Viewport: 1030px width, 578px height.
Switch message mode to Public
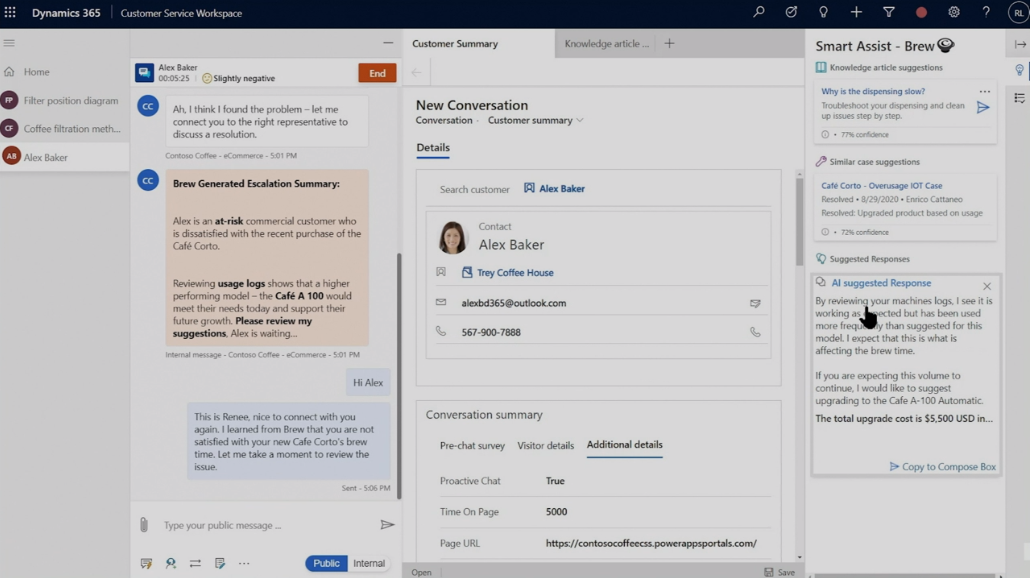point(326,563)
